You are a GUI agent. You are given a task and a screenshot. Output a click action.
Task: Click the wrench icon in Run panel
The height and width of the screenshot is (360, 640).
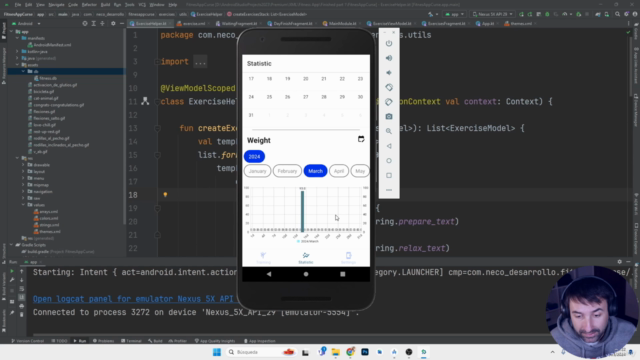click(12, 280)
